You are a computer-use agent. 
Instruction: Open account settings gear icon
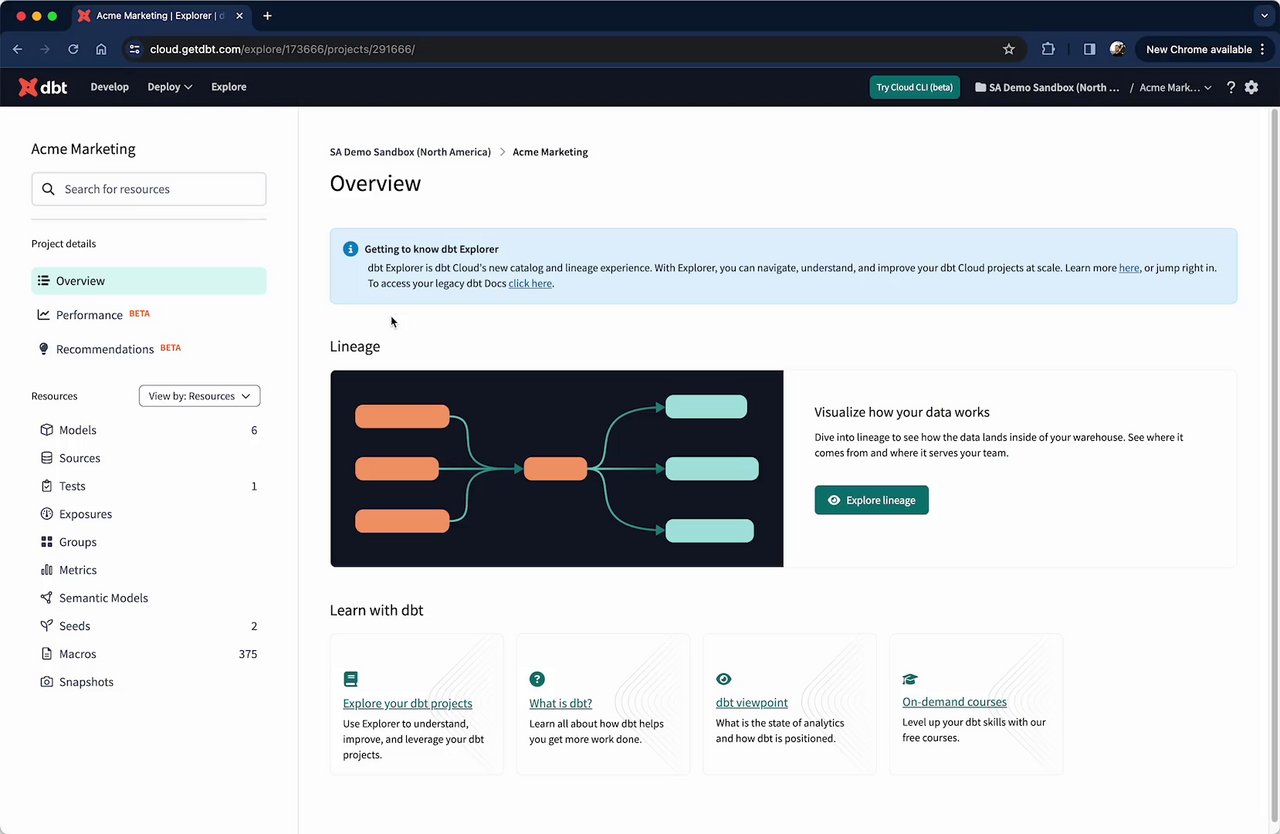coord(1251,87)
